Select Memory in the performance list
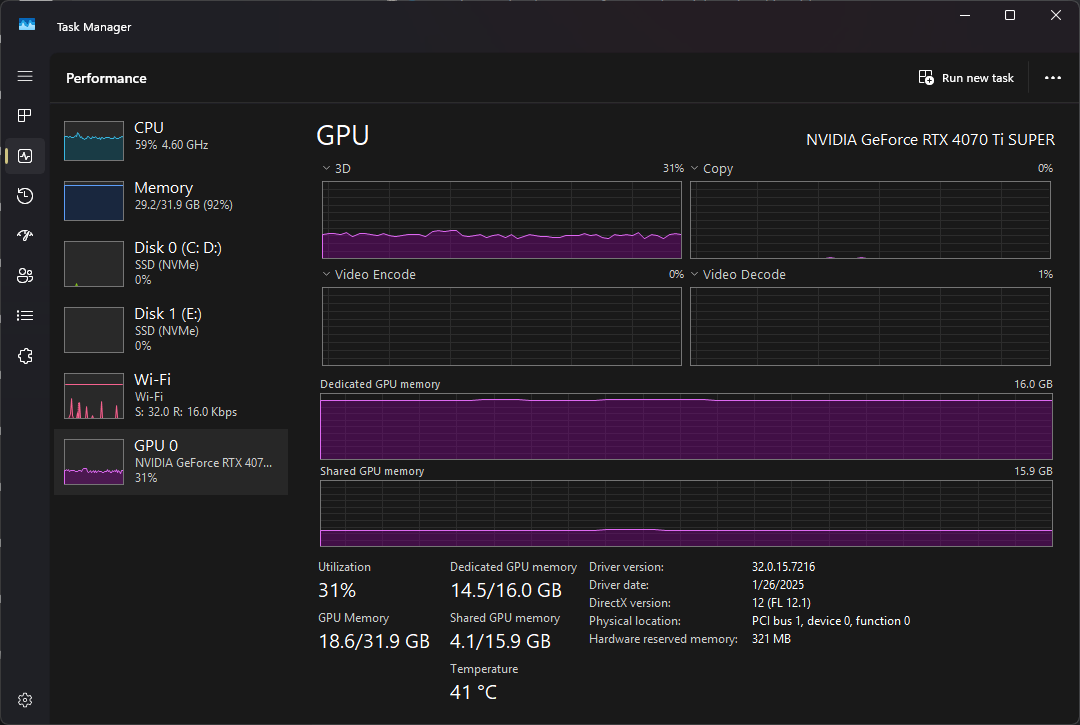Image resolution: width=1080 pixels, height=725 pixels. click(171, 200)
